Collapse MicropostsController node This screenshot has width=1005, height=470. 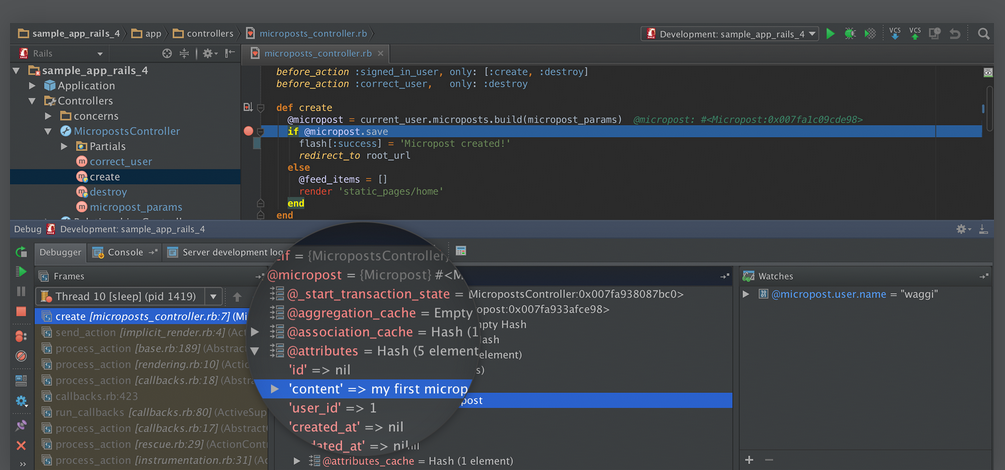48,131
